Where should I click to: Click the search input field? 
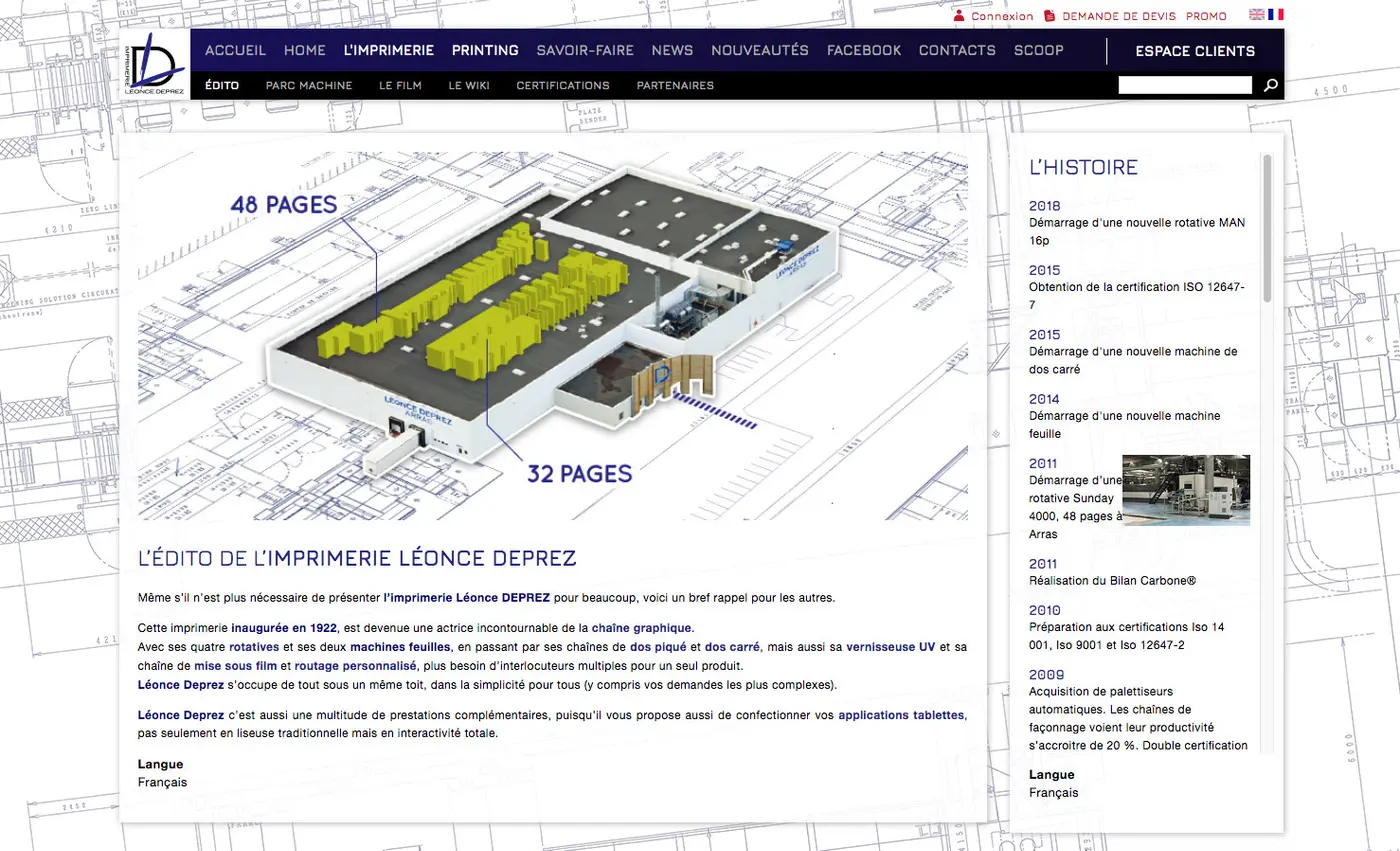pyautogui.click(x=1185, y=85)
